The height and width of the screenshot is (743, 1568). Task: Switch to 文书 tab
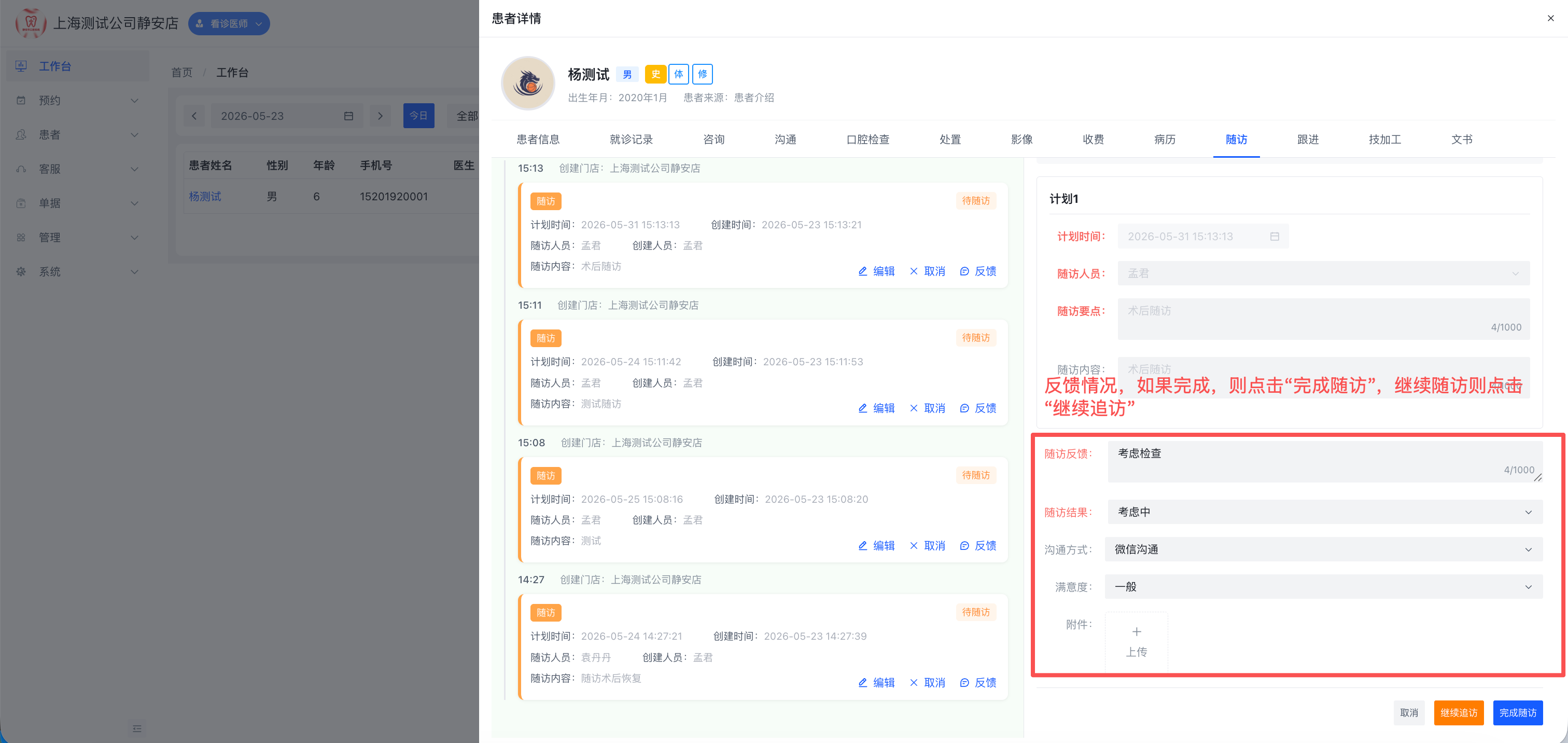1462,140
